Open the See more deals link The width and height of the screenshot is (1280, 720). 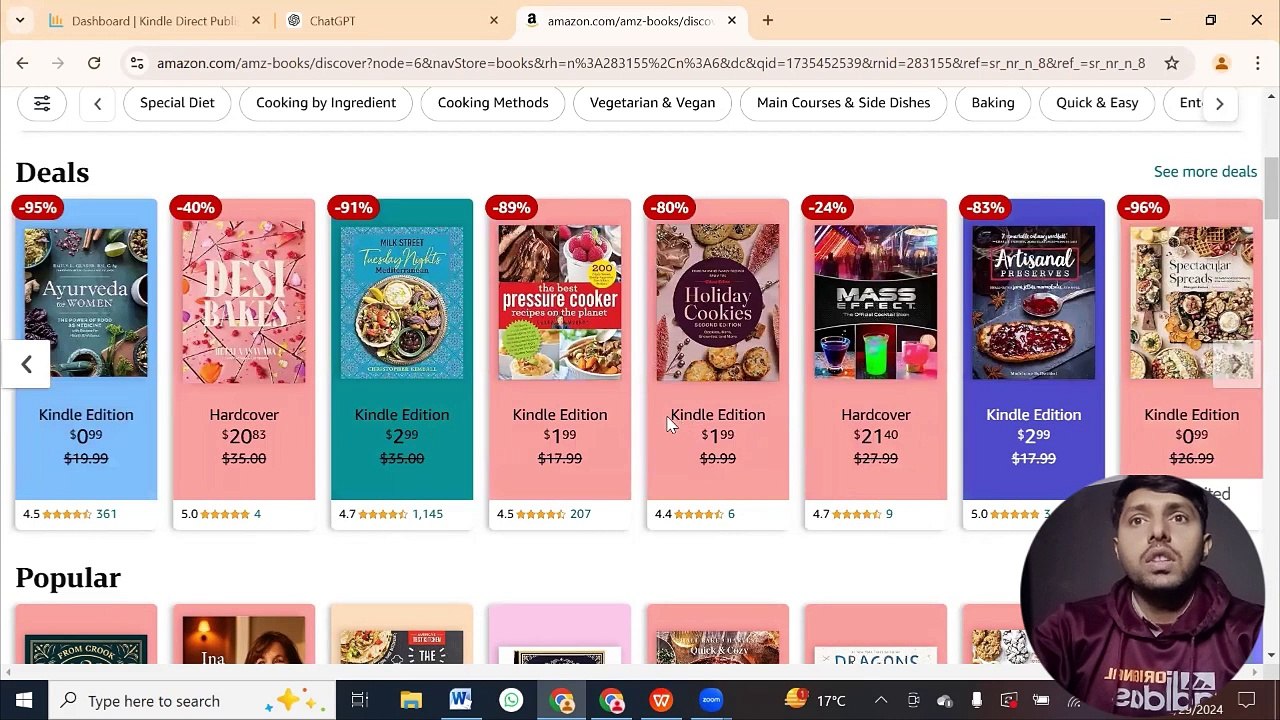pyautogui.click(x=1205, y=171)
